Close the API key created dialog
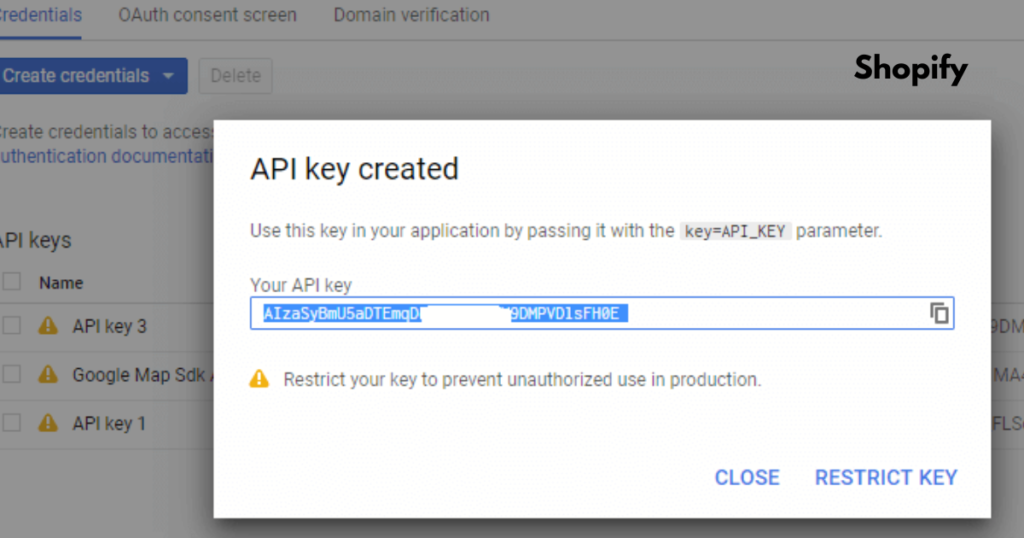The image size is (1024, 538). 747,477
